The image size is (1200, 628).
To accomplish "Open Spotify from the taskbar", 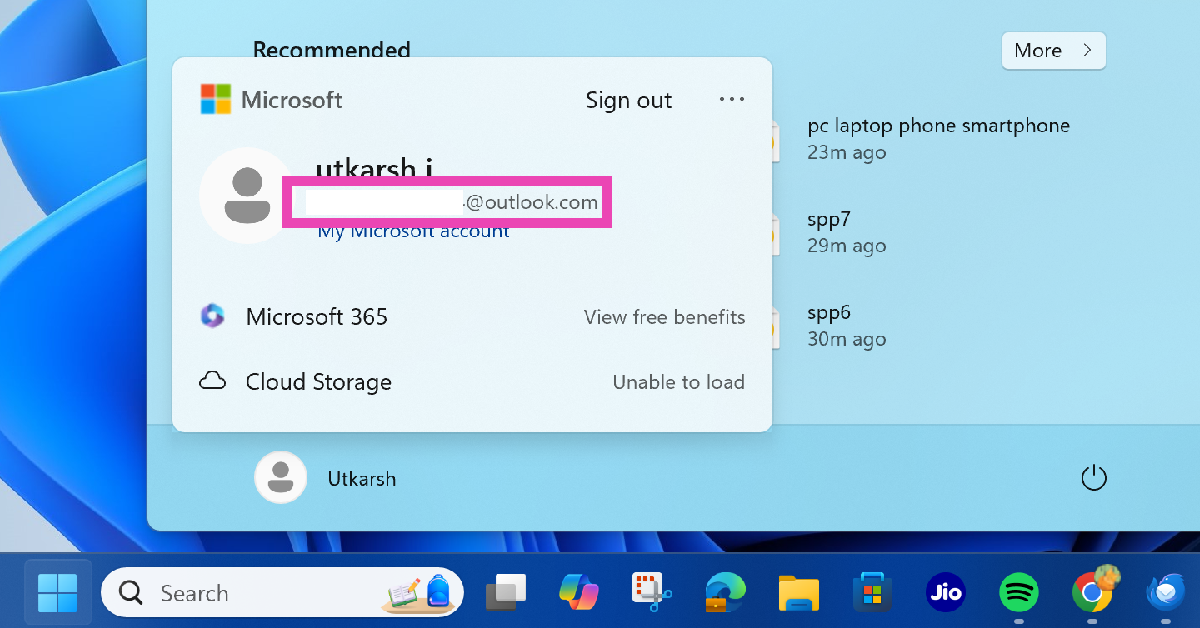I will point(1018,593).
